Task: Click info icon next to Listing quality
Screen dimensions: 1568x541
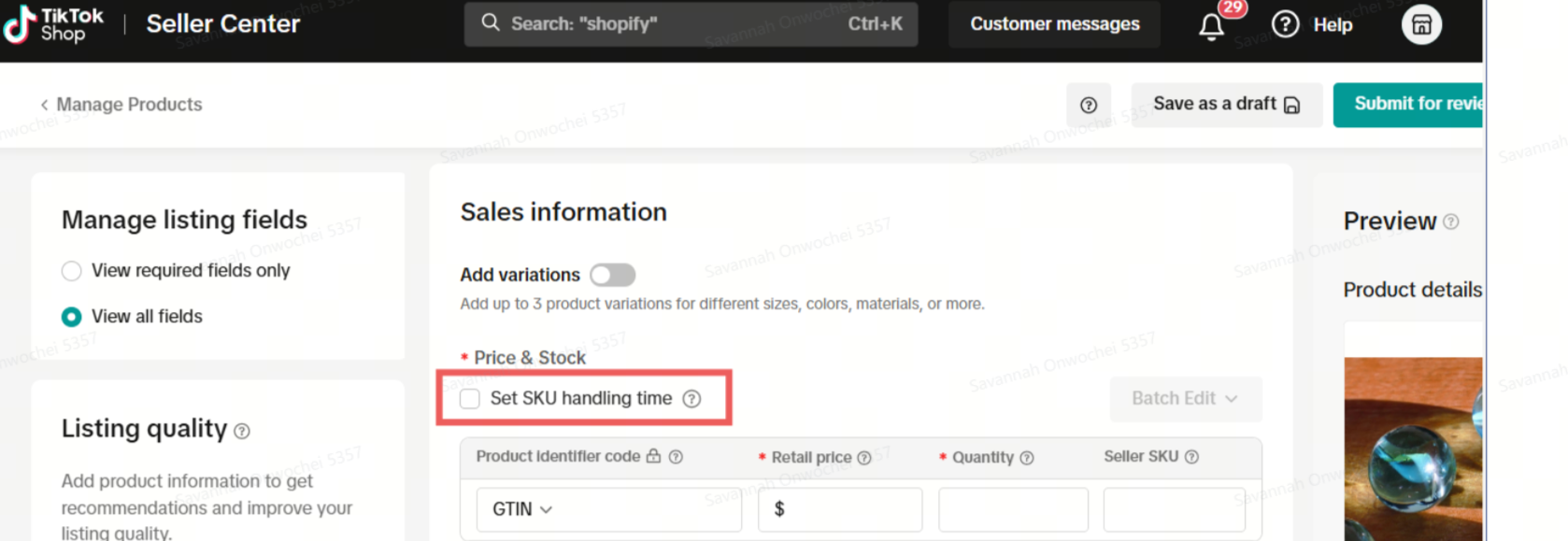Action: coord(242,431)
